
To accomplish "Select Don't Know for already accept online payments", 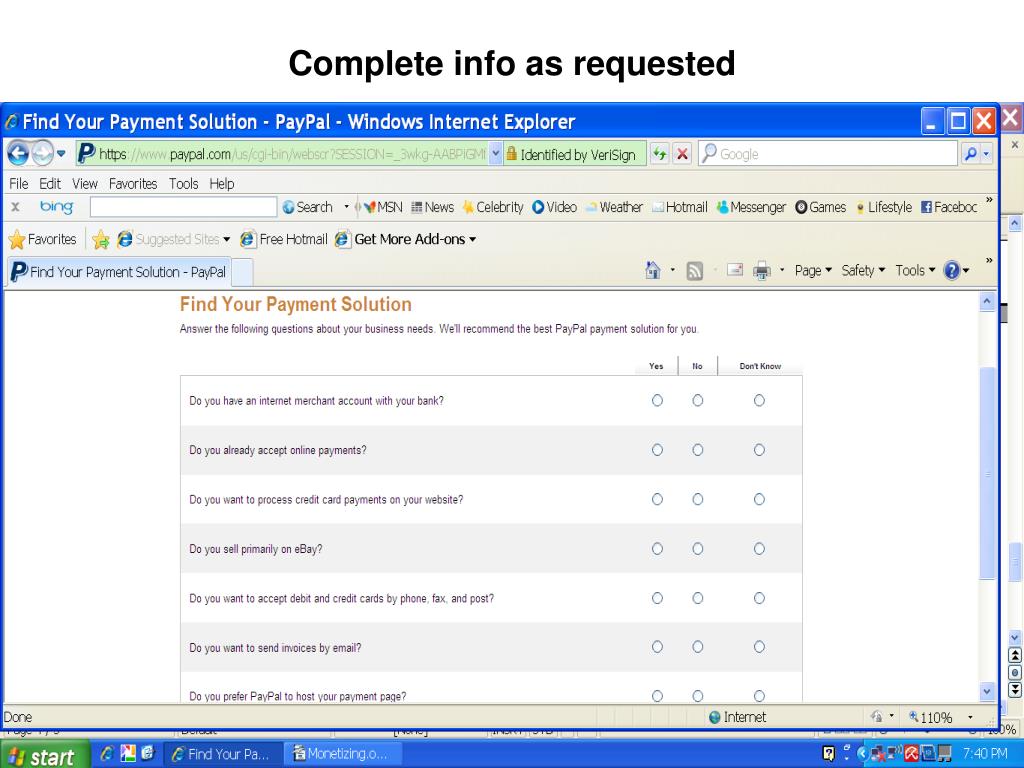I will (x=759, y=450).
